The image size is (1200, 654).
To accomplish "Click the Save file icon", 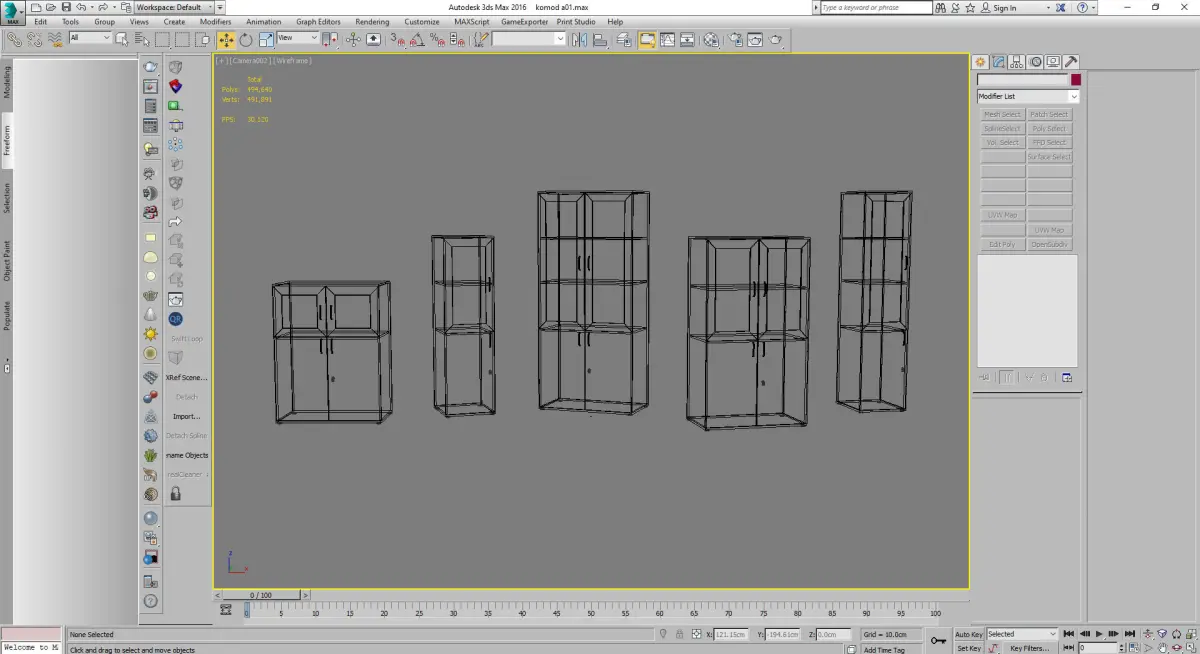I will [66, 7].
